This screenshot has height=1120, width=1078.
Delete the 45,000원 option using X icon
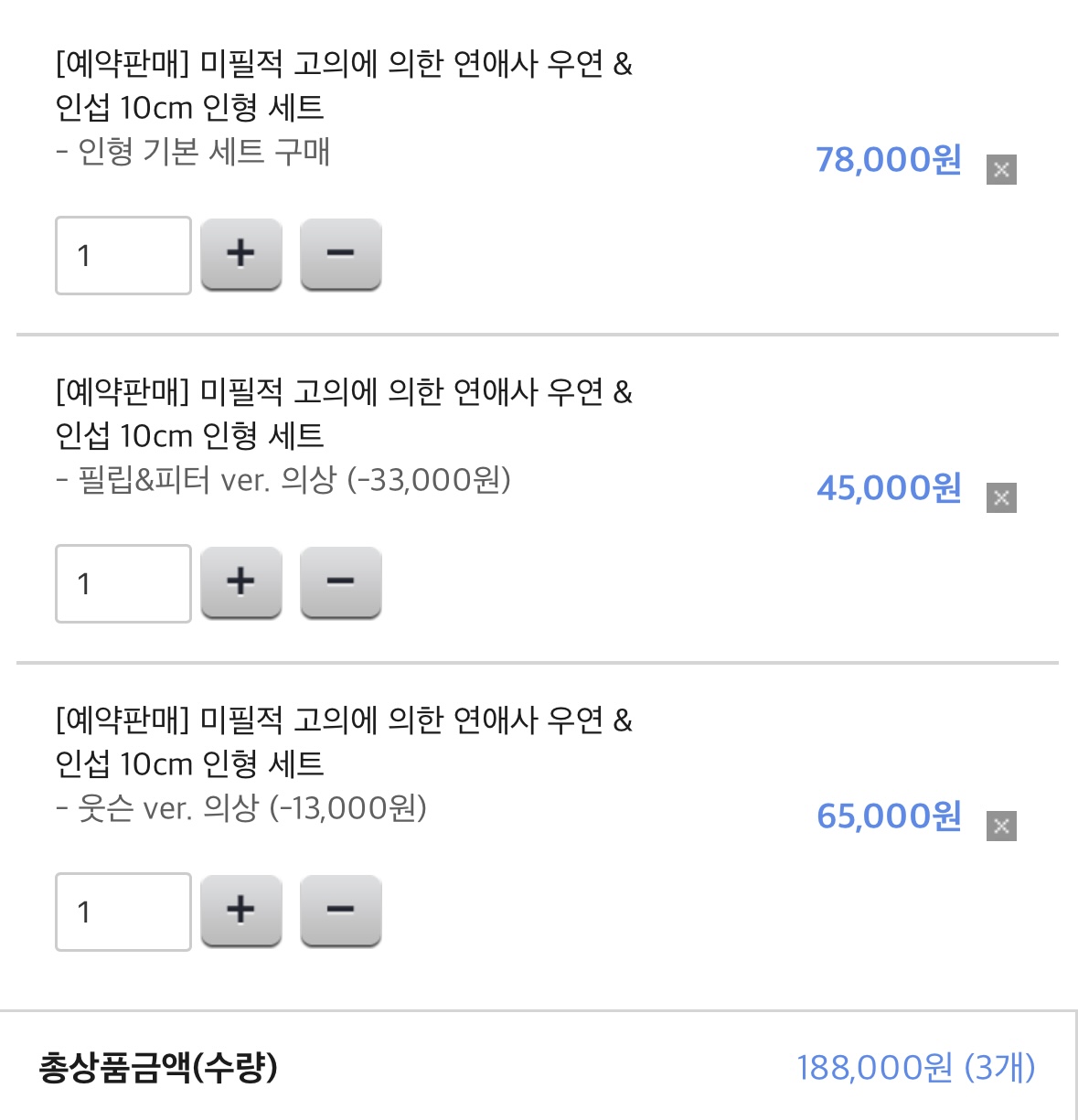pyautogui.click(x=1001, y=497)
